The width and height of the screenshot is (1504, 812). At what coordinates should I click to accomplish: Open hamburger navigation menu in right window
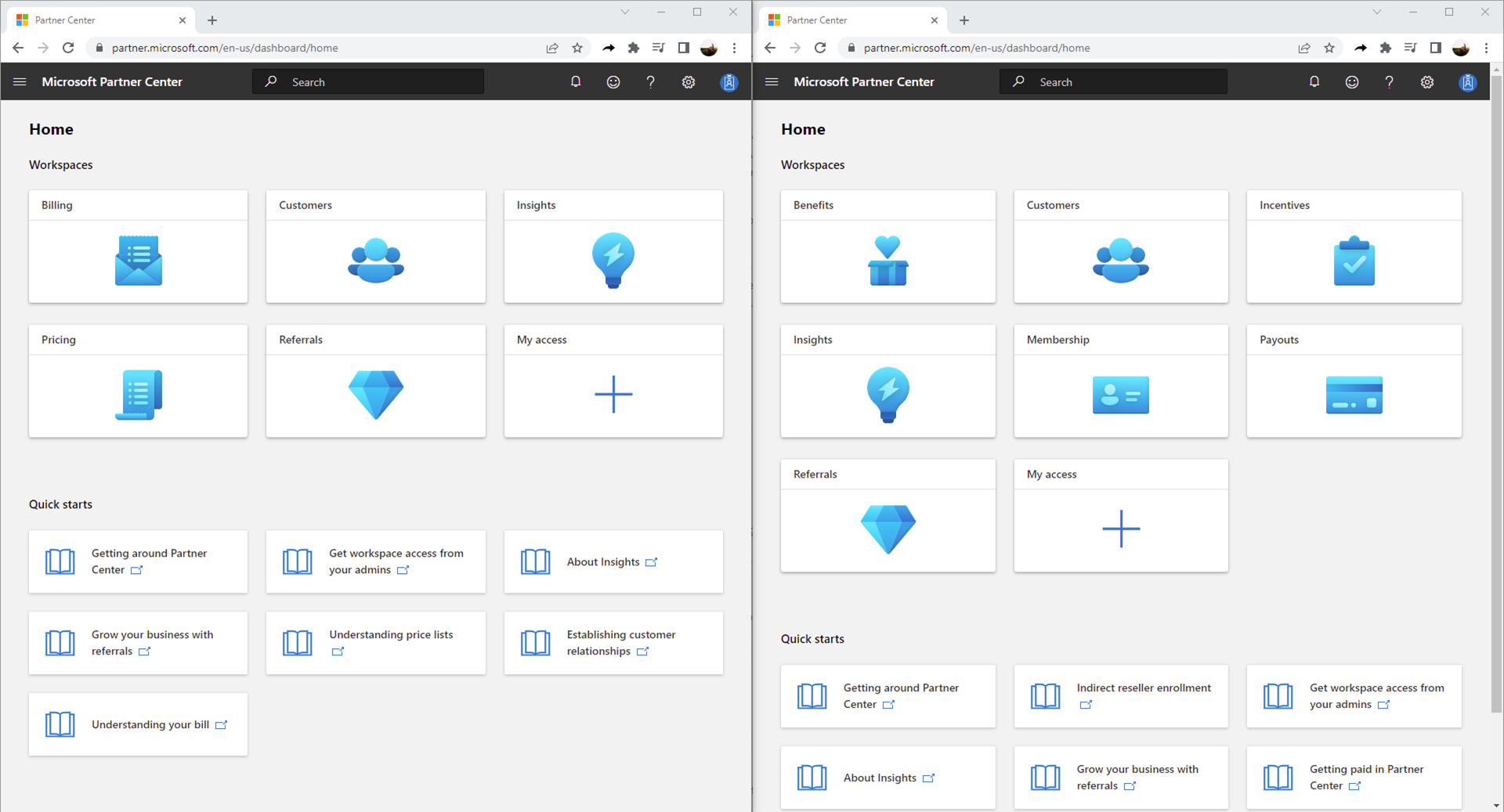(x=772, y=81)
